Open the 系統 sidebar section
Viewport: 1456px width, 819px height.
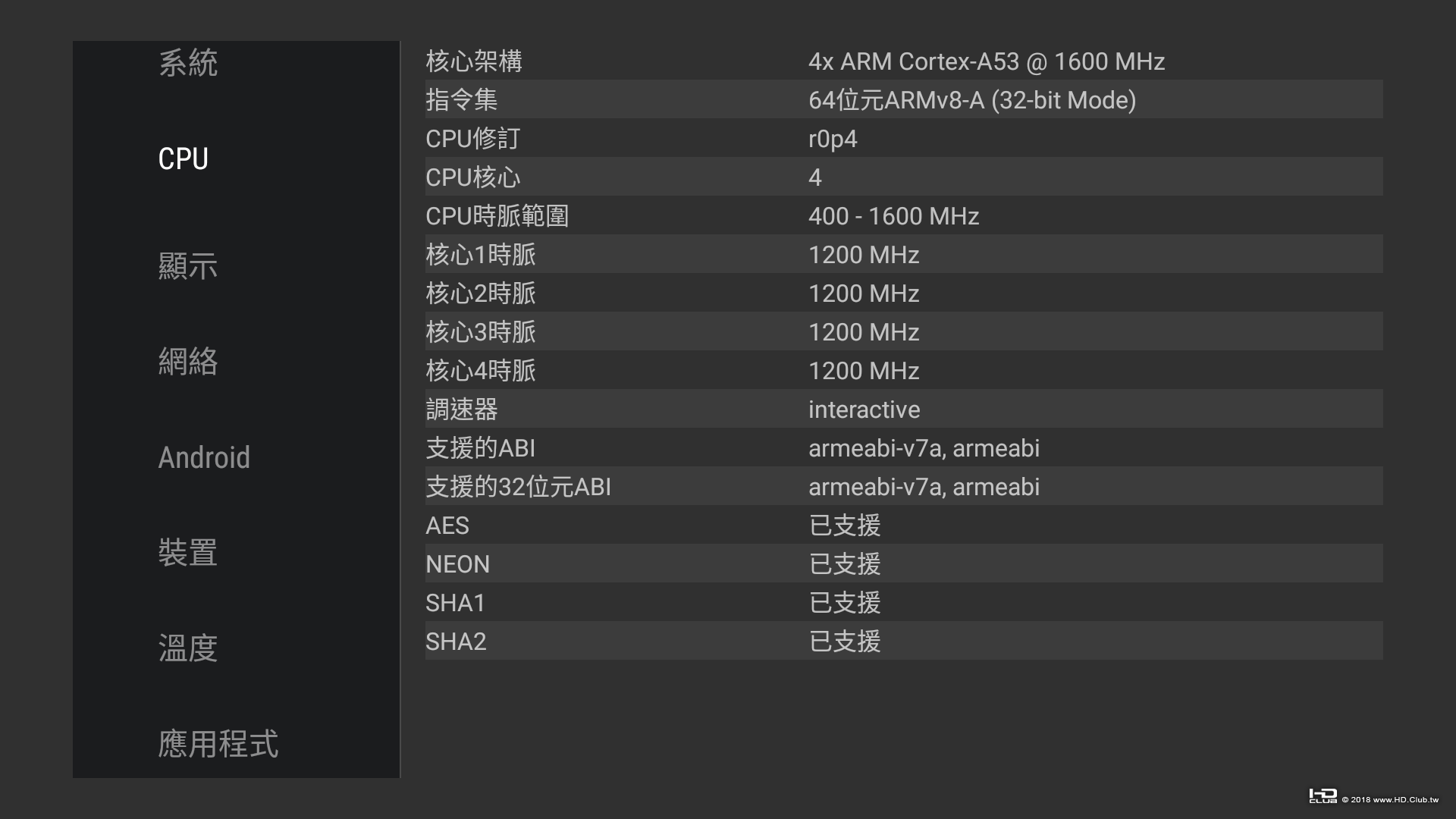click(188, 63)
